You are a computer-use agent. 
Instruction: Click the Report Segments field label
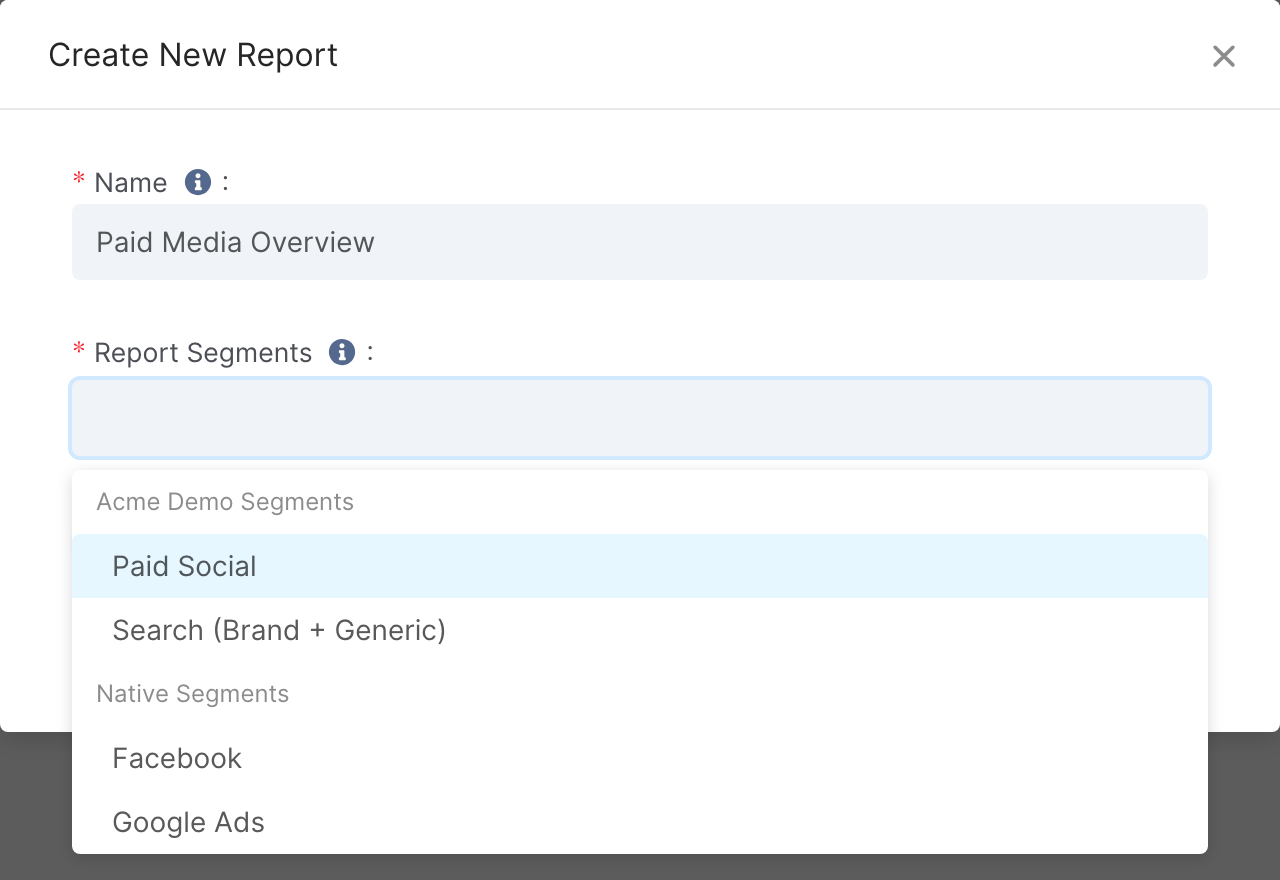coord(203,353)
